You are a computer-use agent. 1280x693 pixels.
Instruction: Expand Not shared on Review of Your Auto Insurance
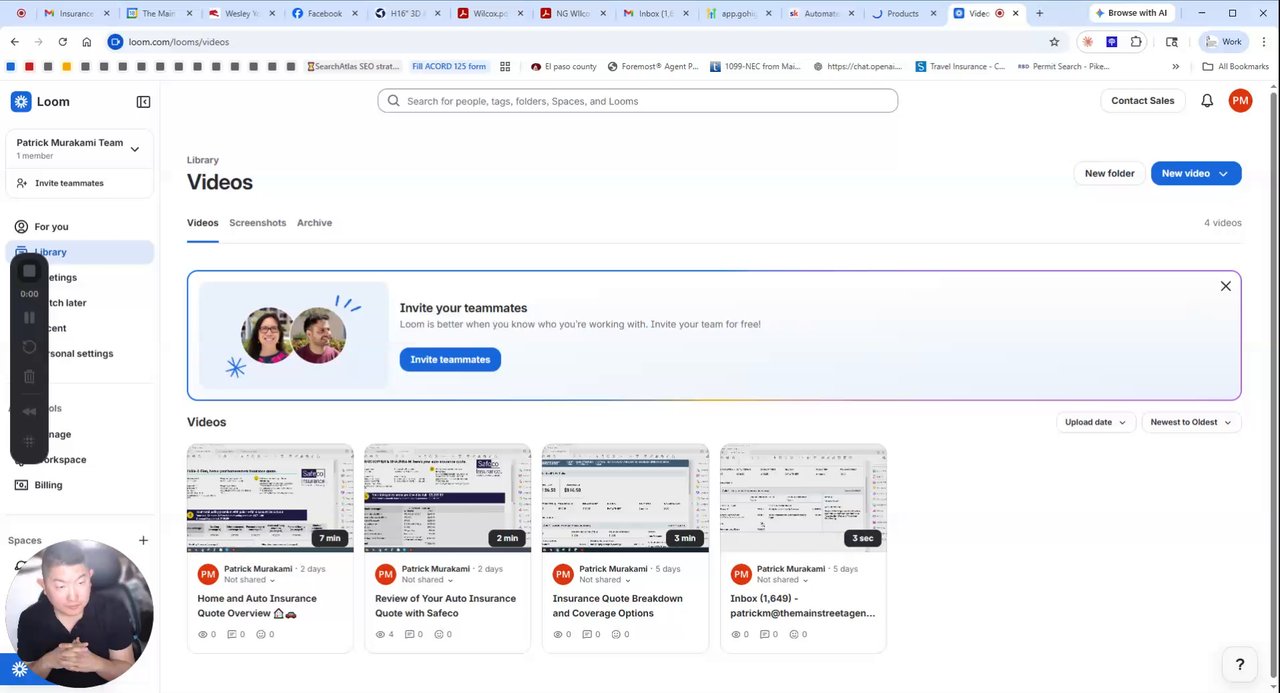click(427, 580)
